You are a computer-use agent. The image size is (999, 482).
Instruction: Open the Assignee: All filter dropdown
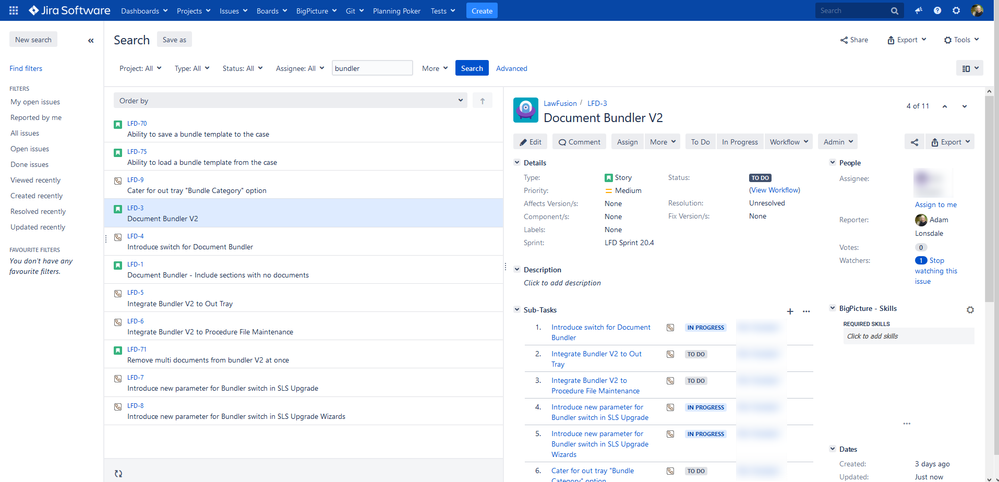tap(300, 68)
